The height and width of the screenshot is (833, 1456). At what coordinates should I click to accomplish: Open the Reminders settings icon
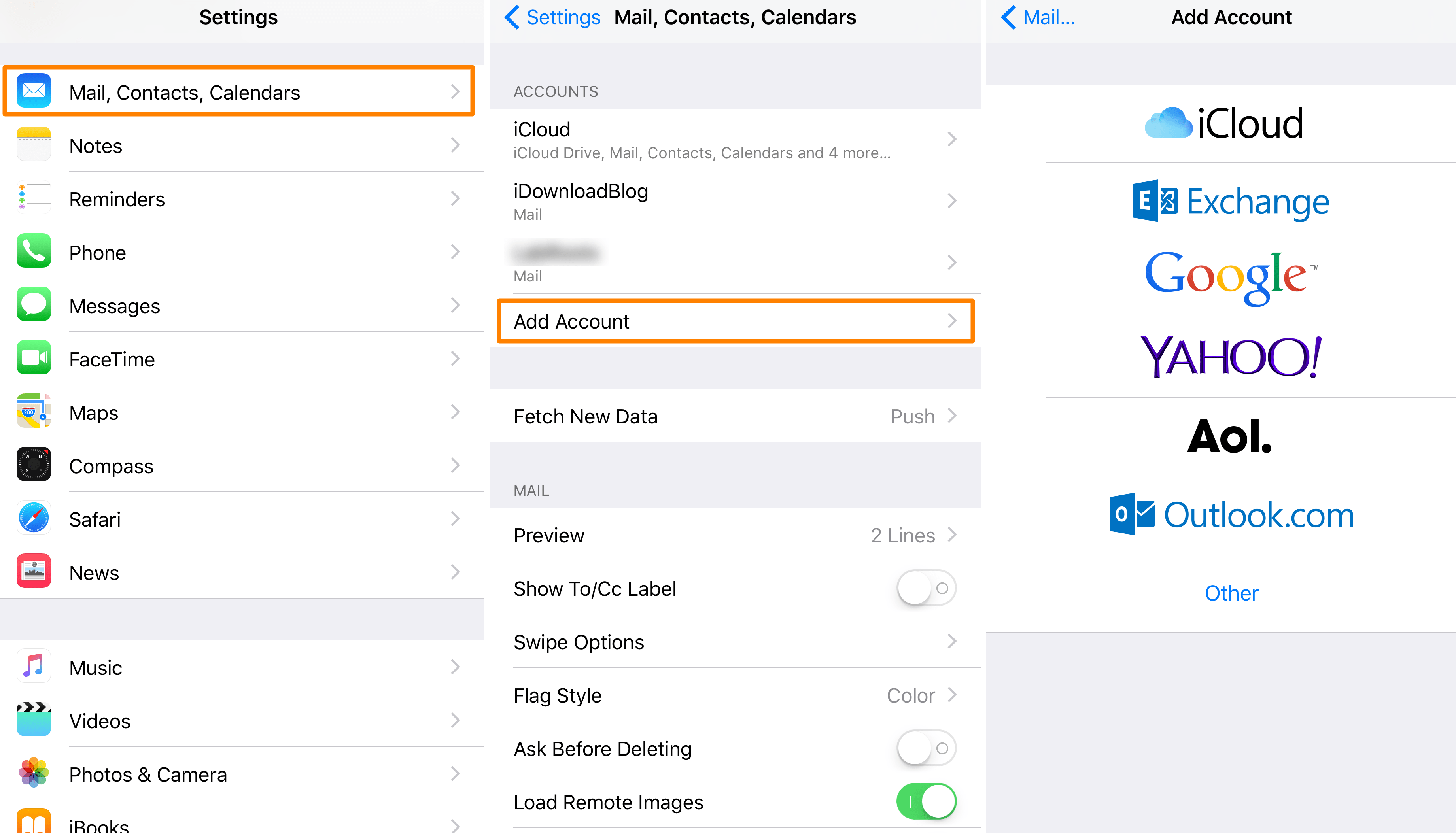33,198
